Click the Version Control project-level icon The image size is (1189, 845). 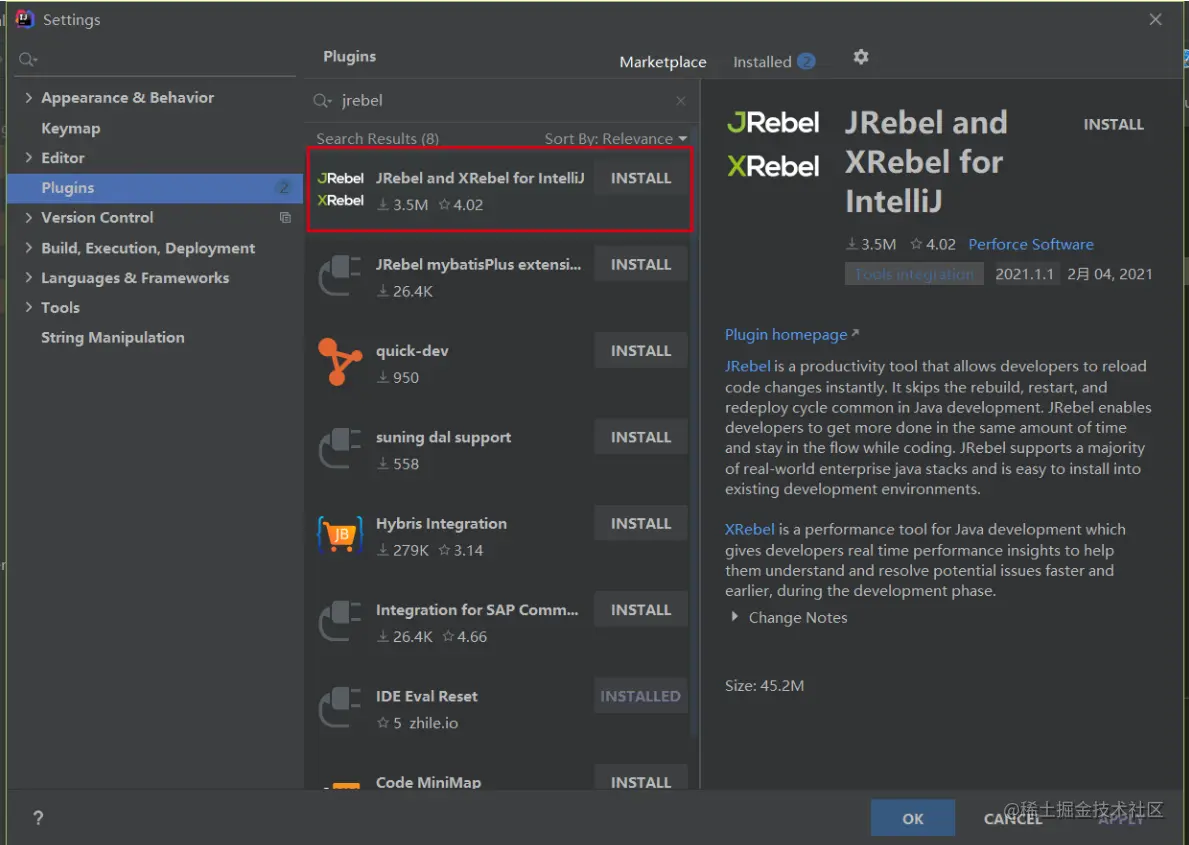[x=285, y=218]
